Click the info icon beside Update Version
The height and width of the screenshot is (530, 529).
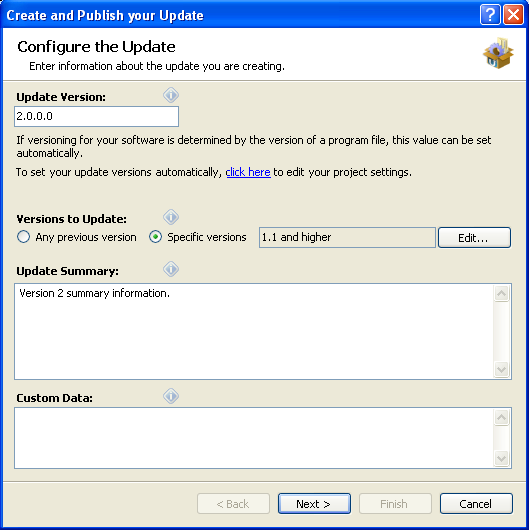click(x=171, y=95)
